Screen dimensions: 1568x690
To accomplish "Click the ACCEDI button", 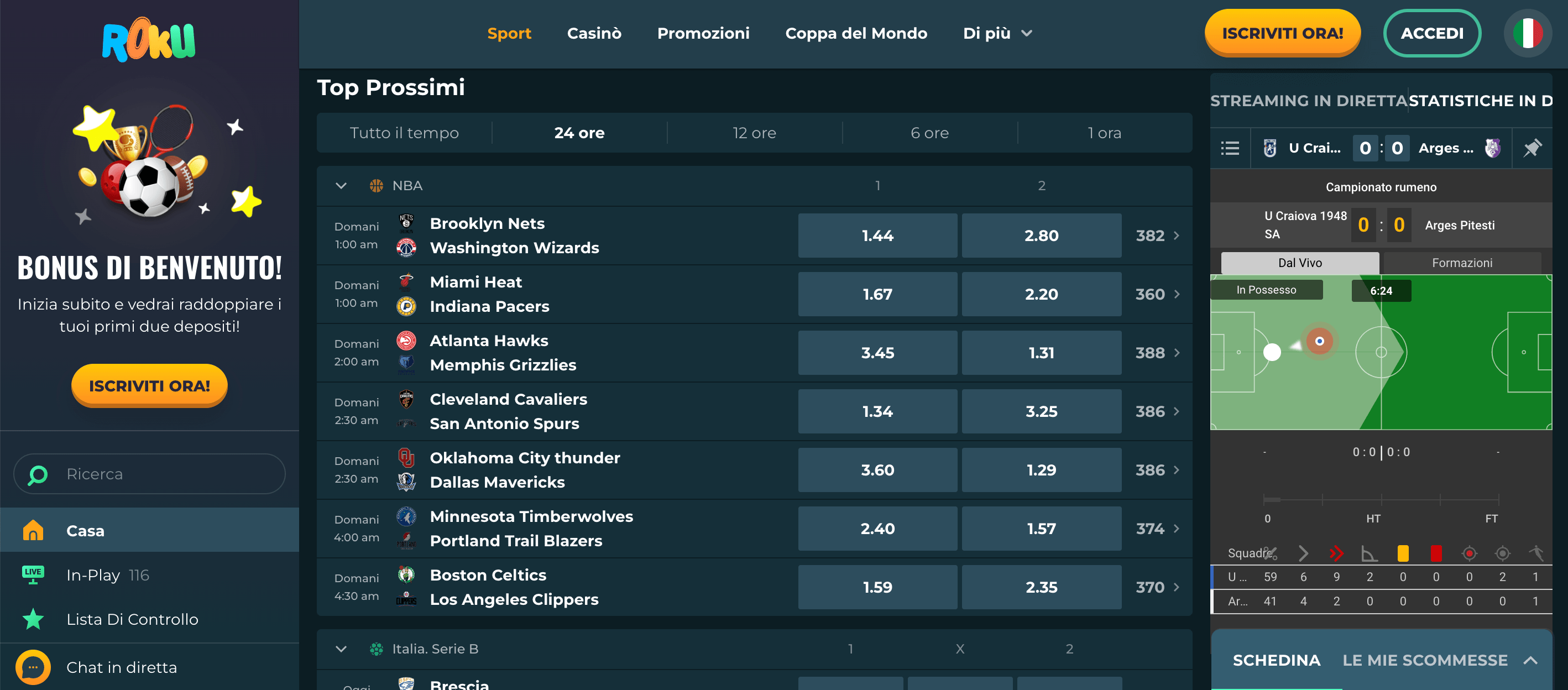I will (x=1431, y=34).
